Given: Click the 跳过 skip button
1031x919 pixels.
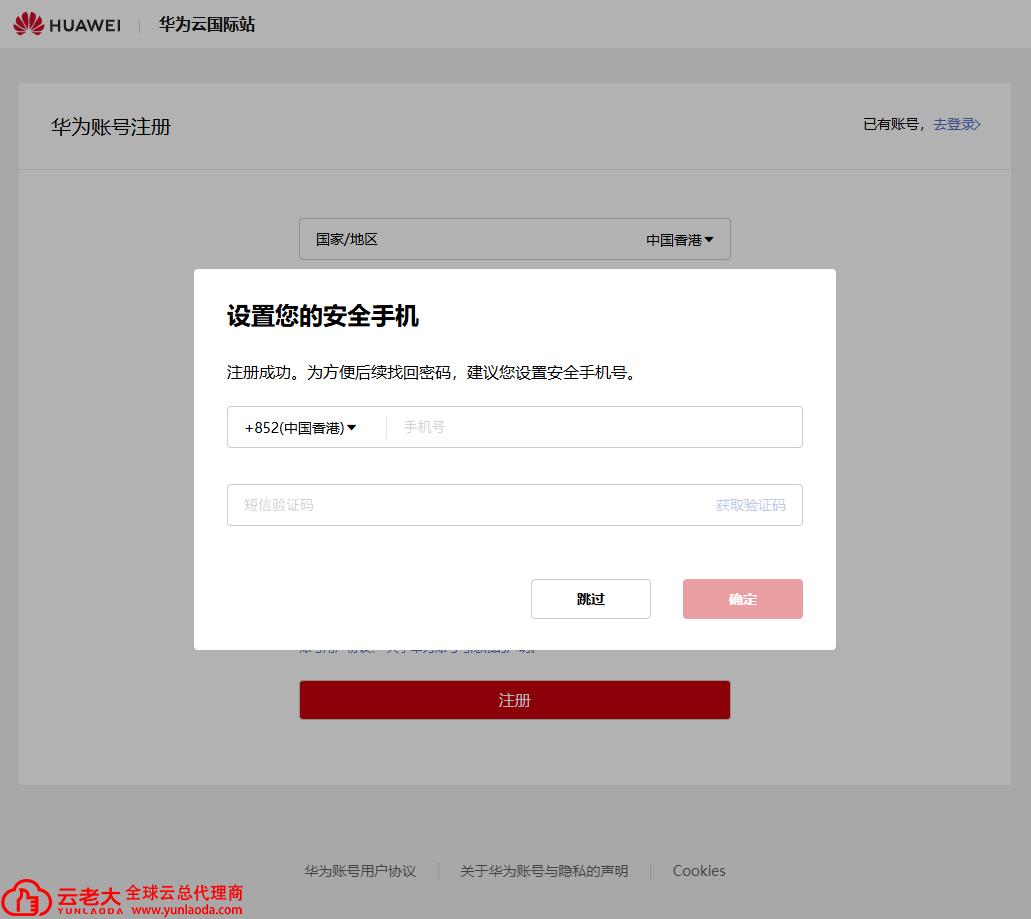Looking at the screenshot, I should (591, 599).
